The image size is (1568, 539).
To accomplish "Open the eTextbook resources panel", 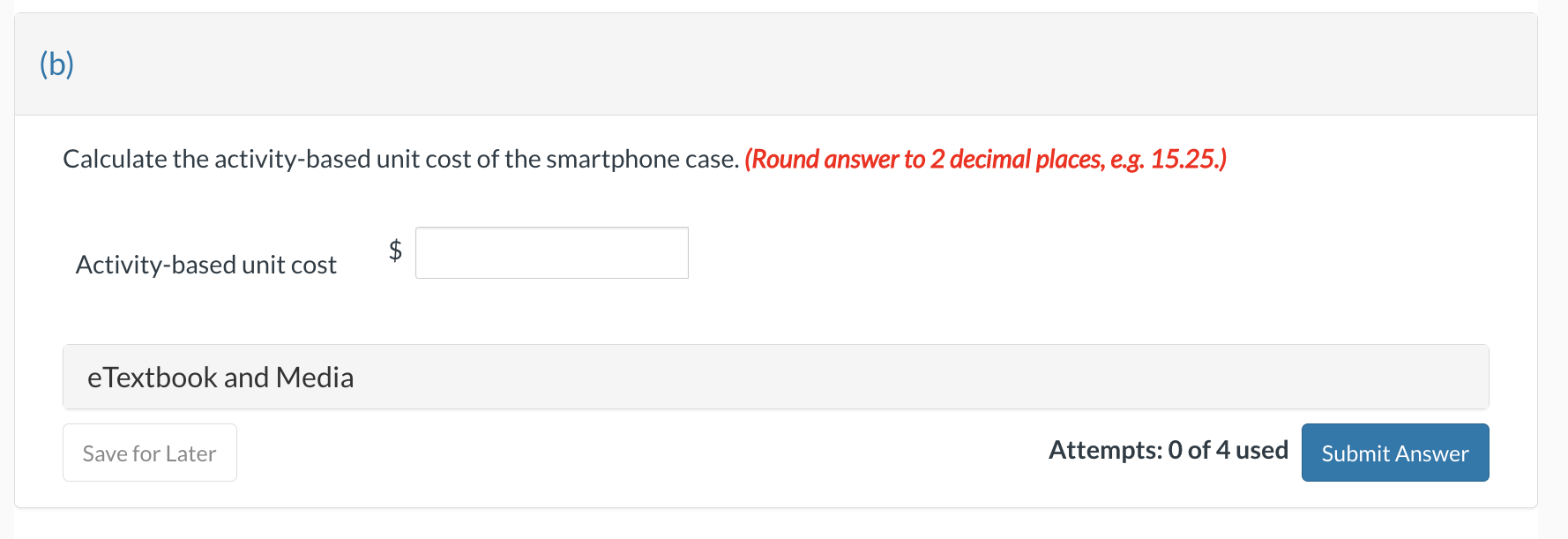I will coord(220,377).
